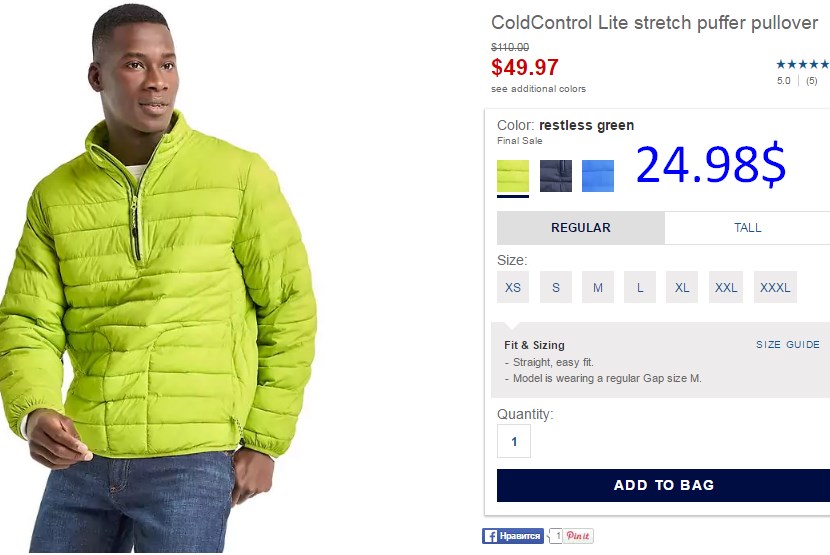The width and height of the screenshot is (830, 555).
Task: Open the SIZE GUIDE link
Action: click(788, 344)
